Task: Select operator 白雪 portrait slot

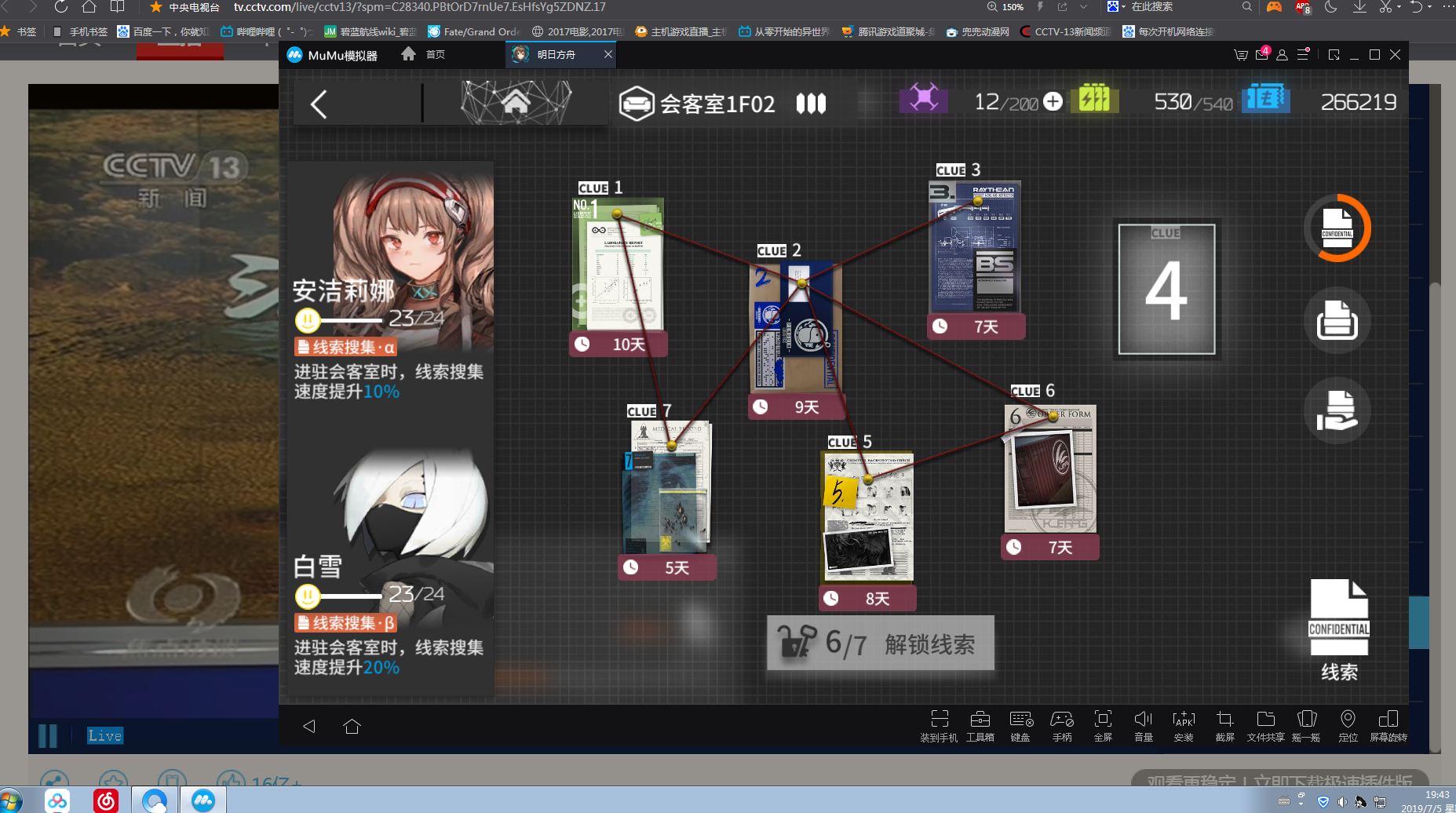Action: (x=391, y=563)
